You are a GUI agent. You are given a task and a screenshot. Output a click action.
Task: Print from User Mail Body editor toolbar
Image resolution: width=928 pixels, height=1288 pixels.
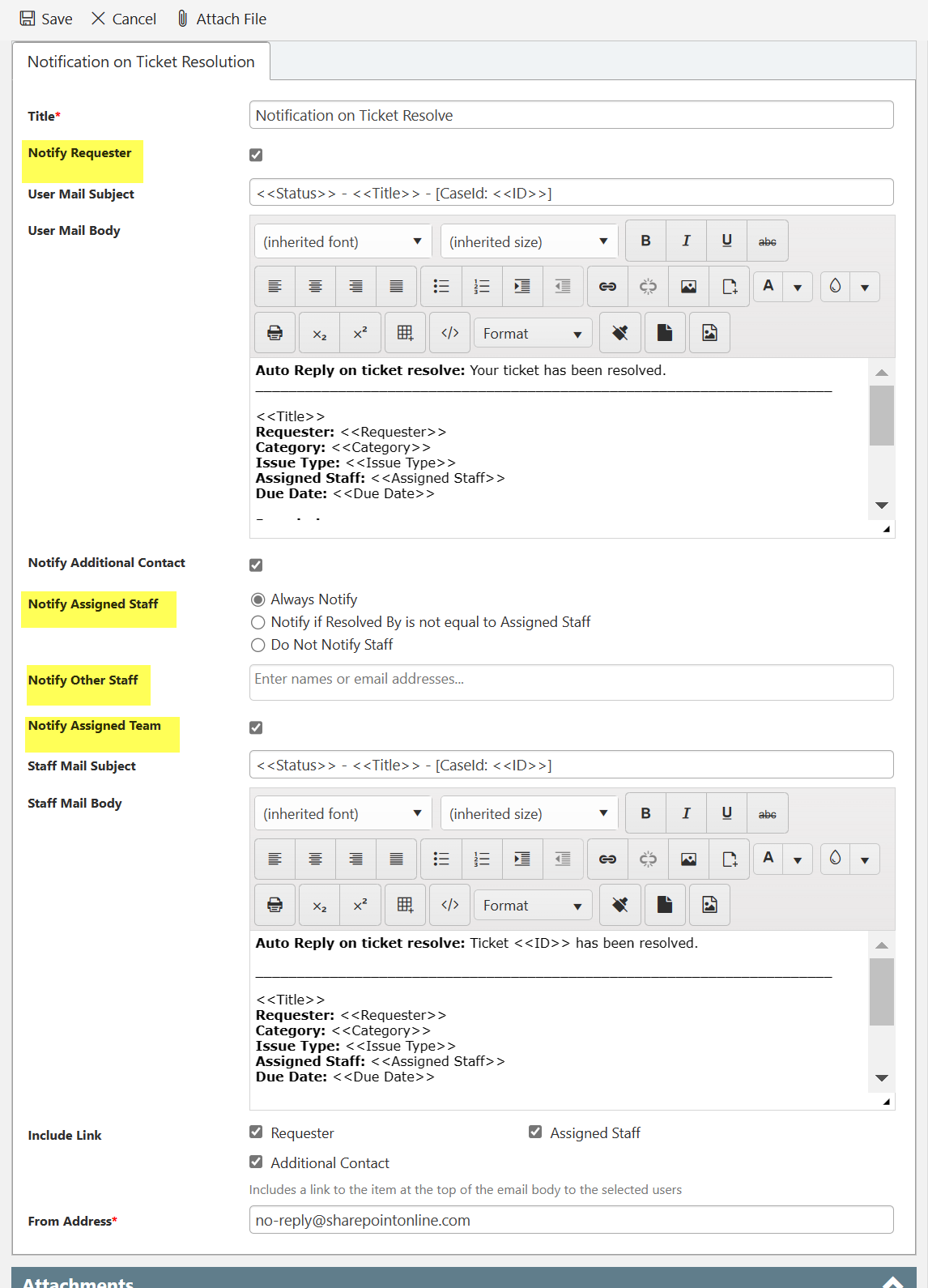tap(275, 333)
